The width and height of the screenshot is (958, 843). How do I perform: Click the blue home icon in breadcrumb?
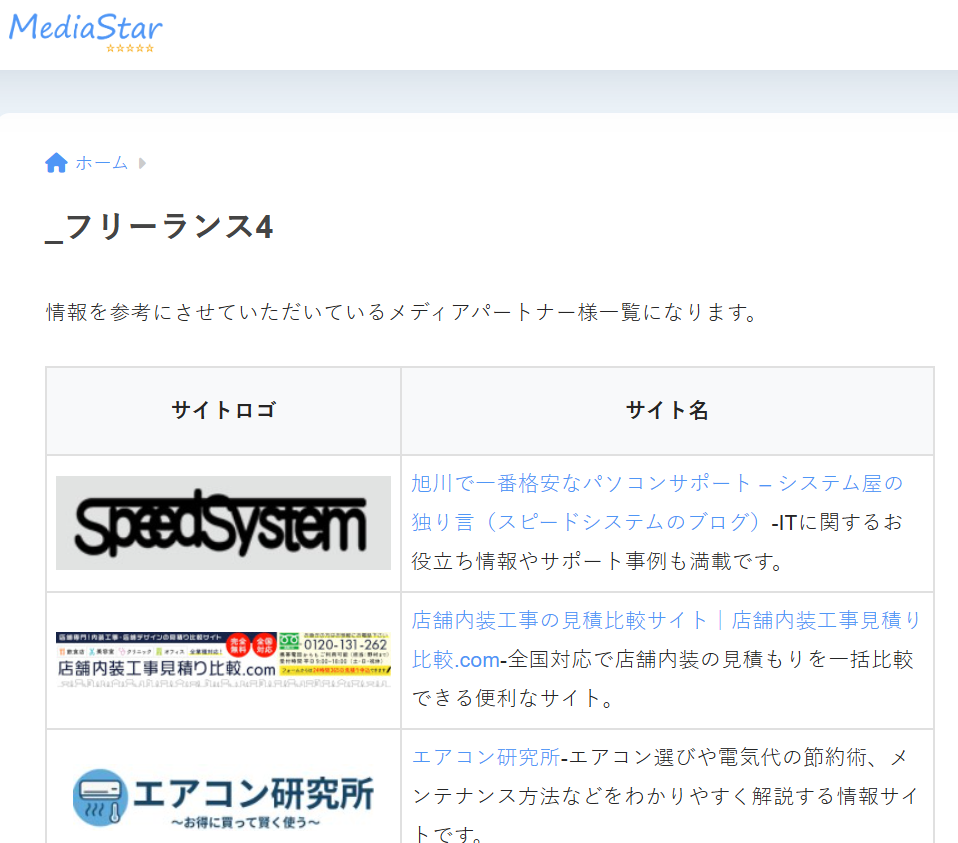point(56,162)
